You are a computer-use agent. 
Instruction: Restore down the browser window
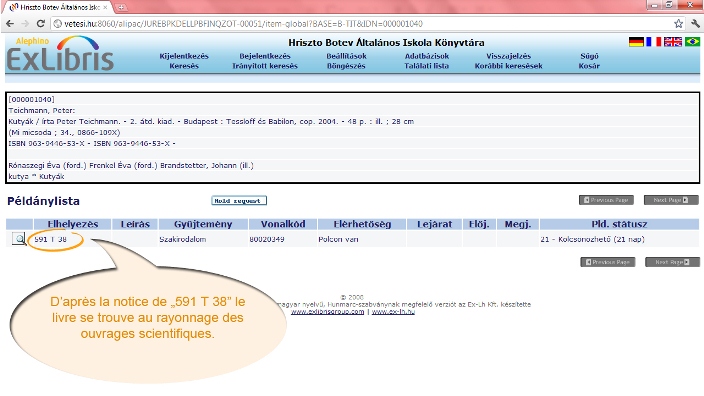pos(669,5)
